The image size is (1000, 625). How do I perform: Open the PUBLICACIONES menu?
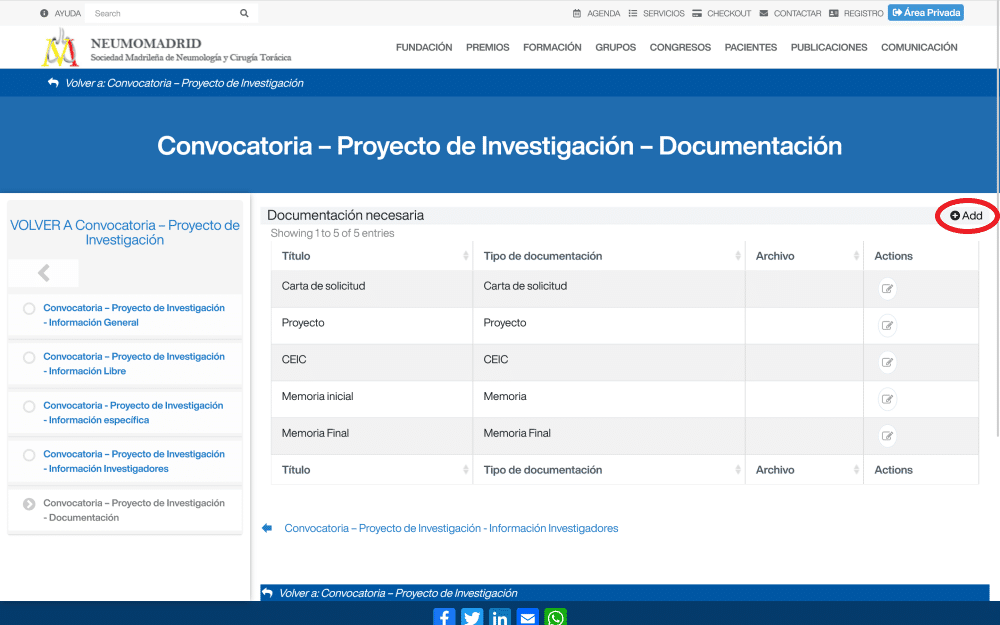(829, 47)
